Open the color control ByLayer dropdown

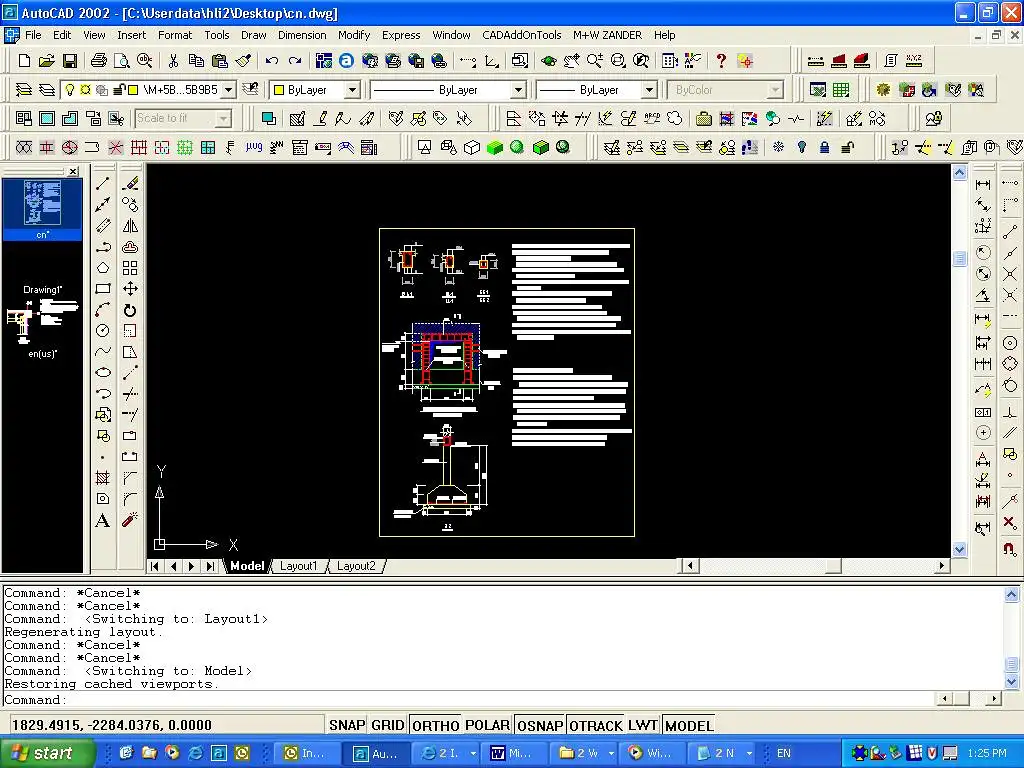tap(352, 89)
